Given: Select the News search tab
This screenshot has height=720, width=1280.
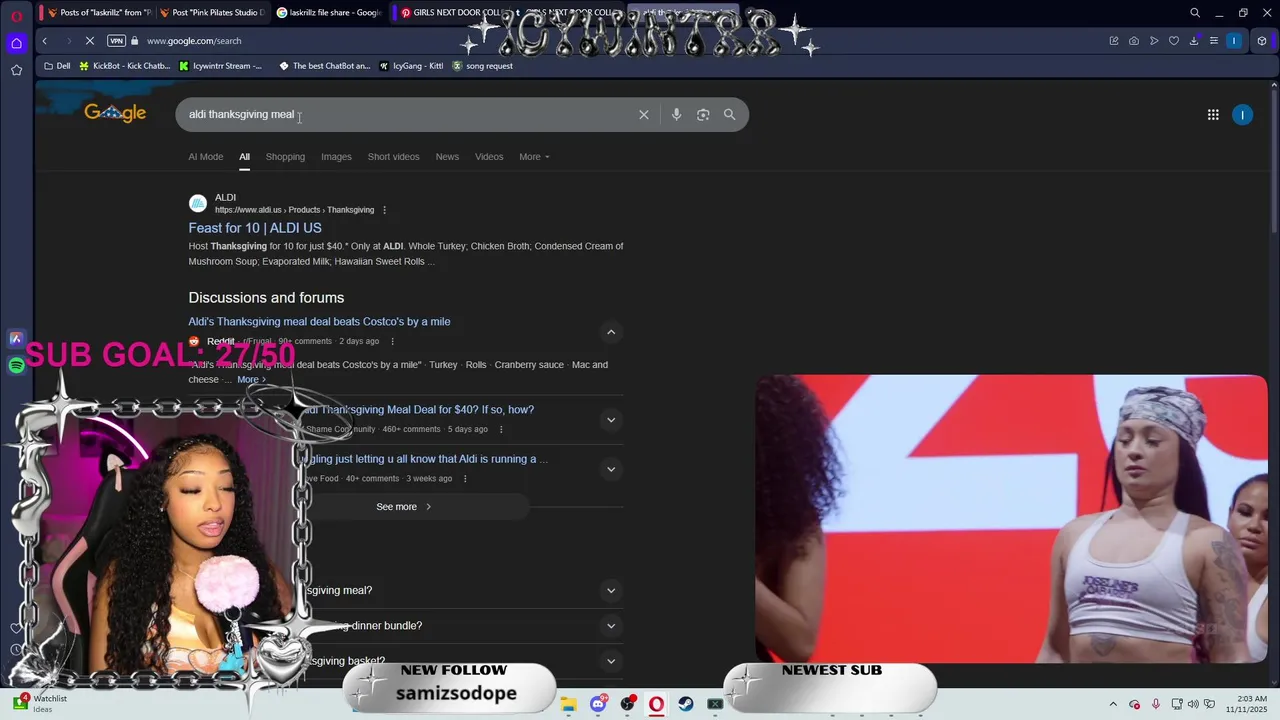Looking at the screenshot, I should [447, 157].
